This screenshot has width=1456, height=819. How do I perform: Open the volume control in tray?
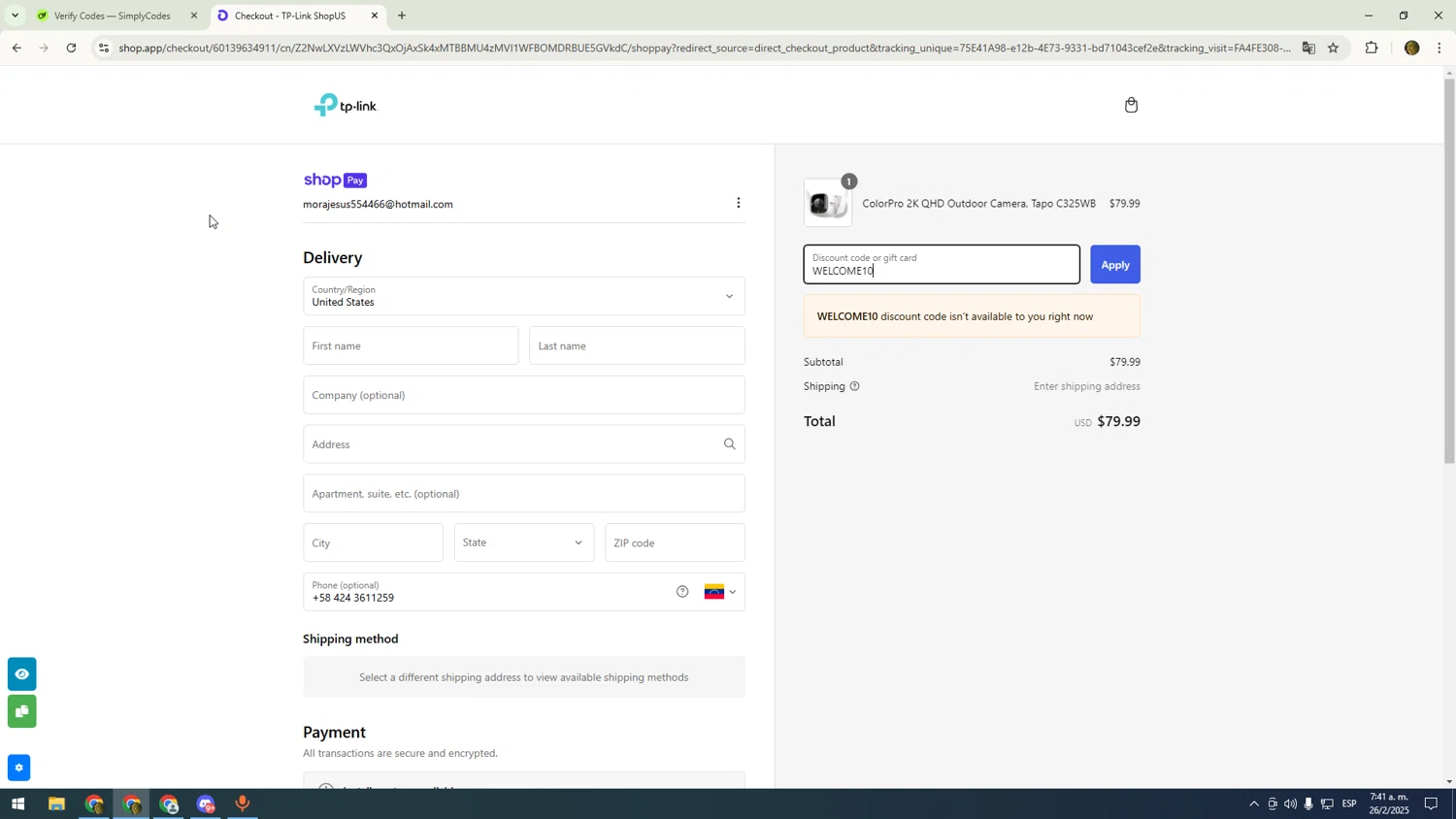[1290, 804]
